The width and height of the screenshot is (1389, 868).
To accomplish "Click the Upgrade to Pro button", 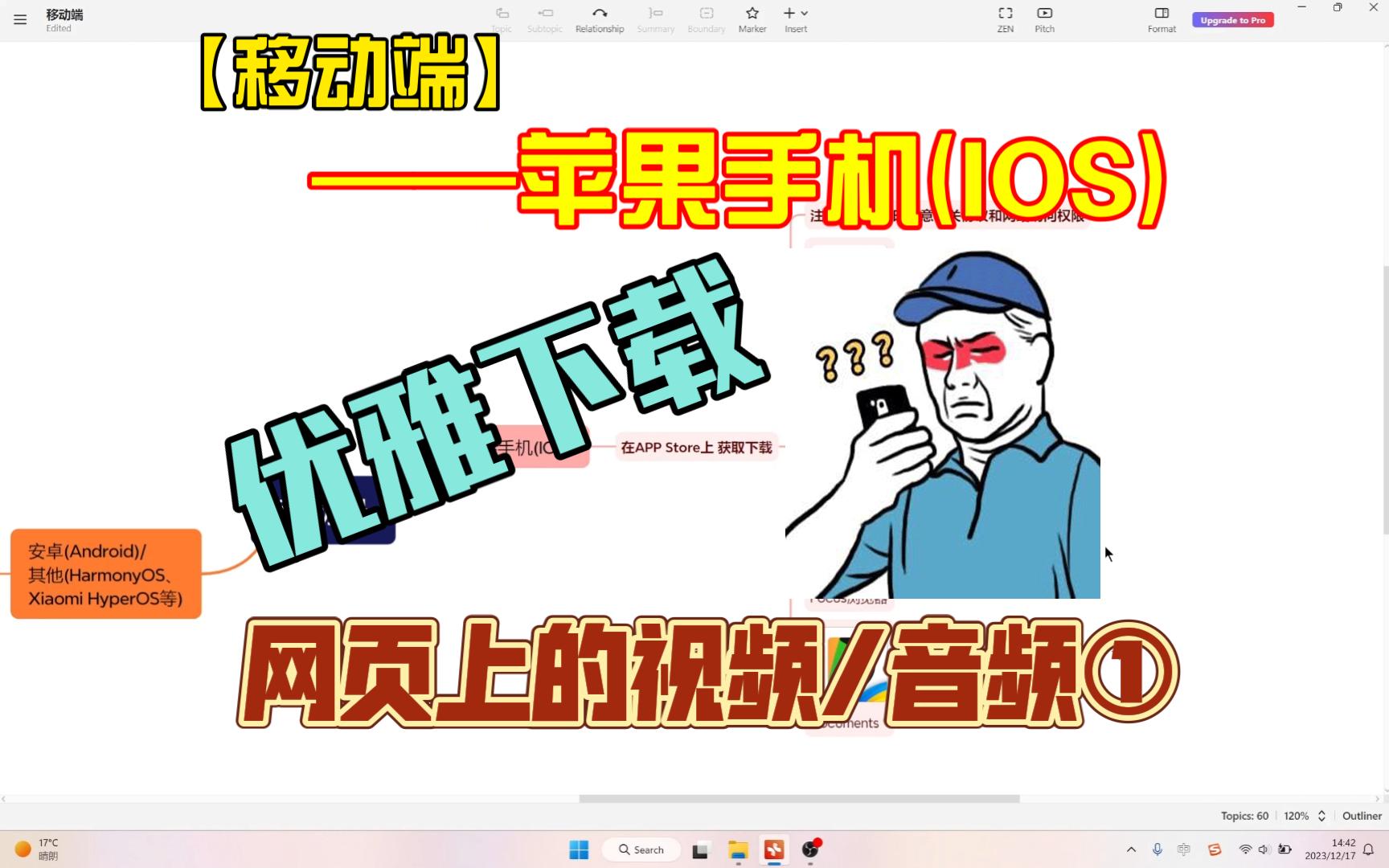I will tap(1233, 20).
